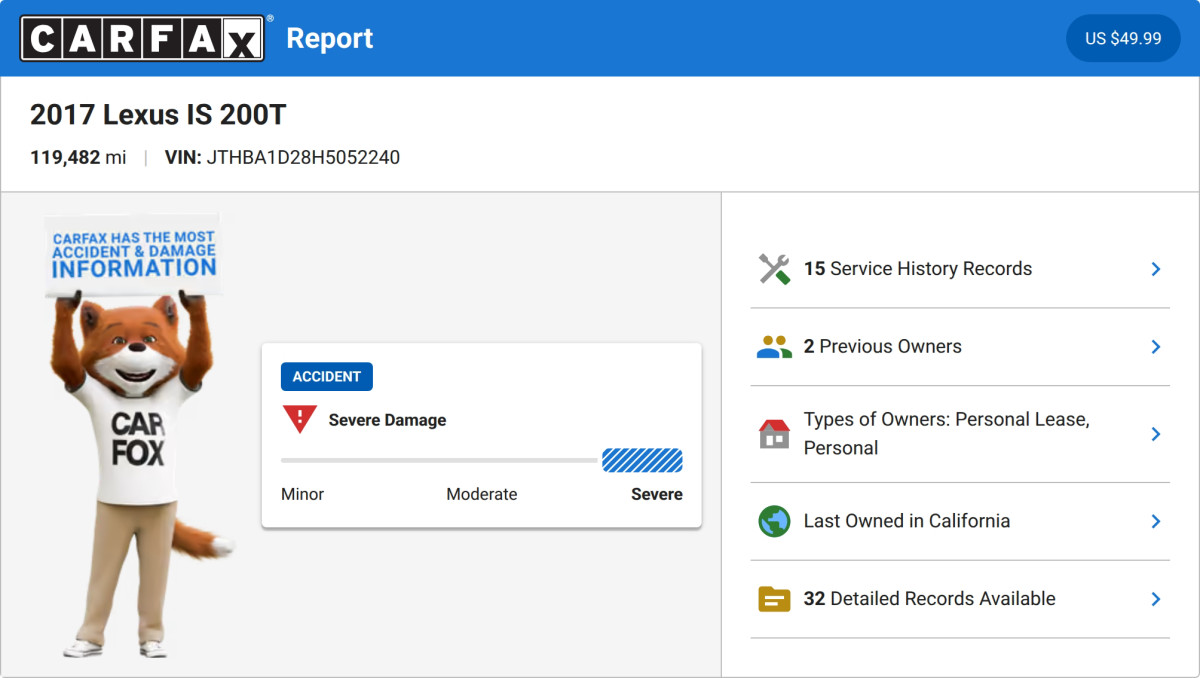
Task: Click the two-people previous owners icon
Action: click(x=774, y=347)
